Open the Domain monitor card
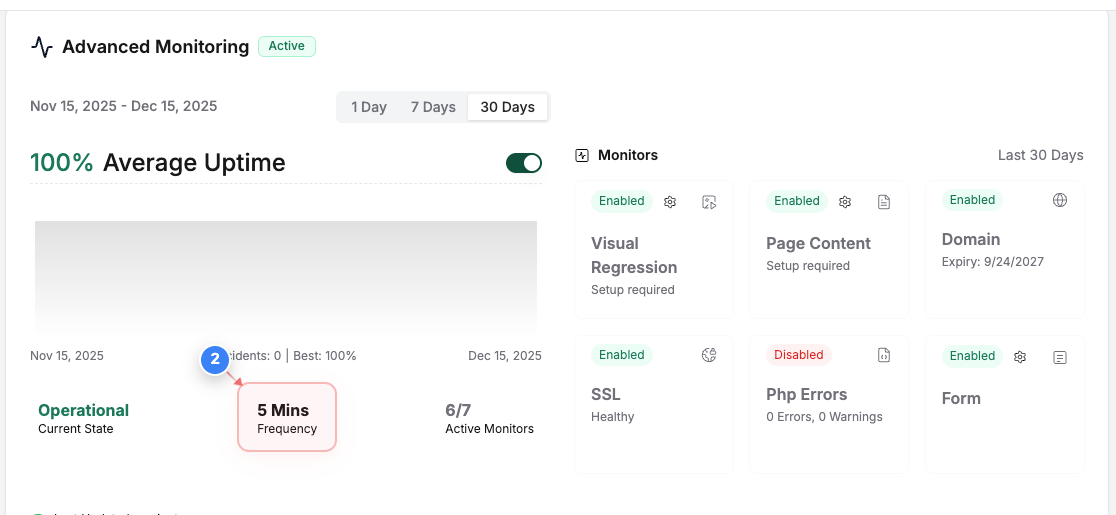1116x515 pixels. click(x=1004, y=249)
